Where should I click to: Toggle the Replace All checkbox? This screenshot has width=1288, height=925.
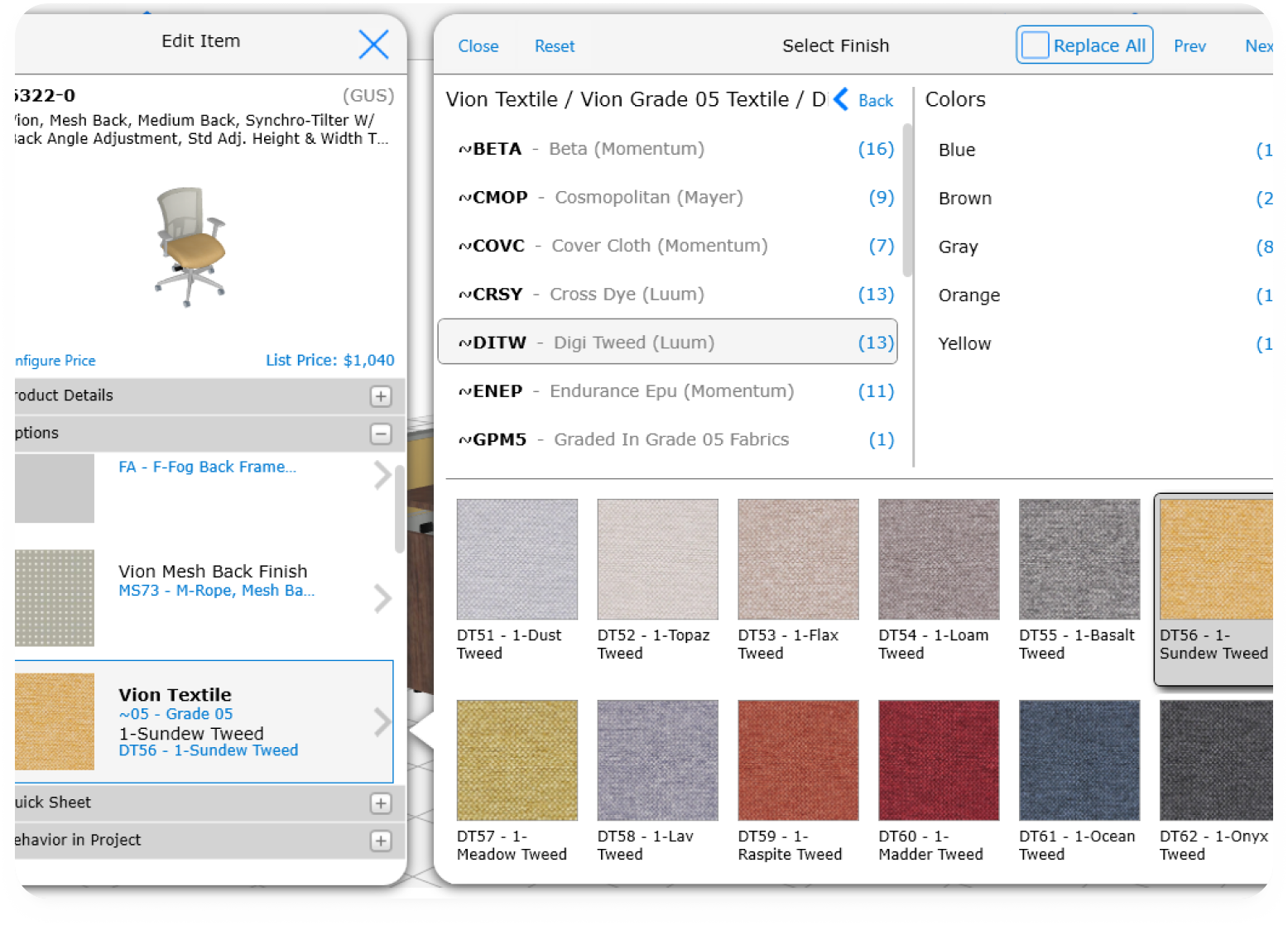coord(1035,45)
